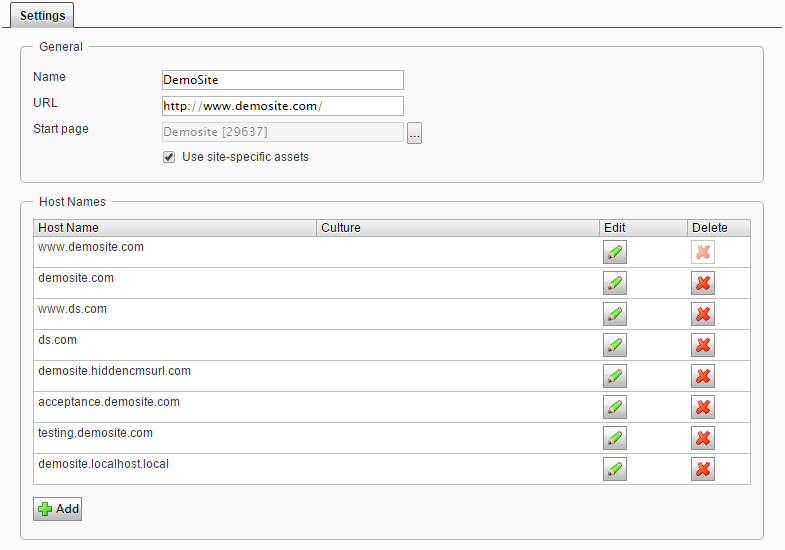Focus the Name input field
The height and width of the screenshot is (550, 785).
(x=283, y=80)
